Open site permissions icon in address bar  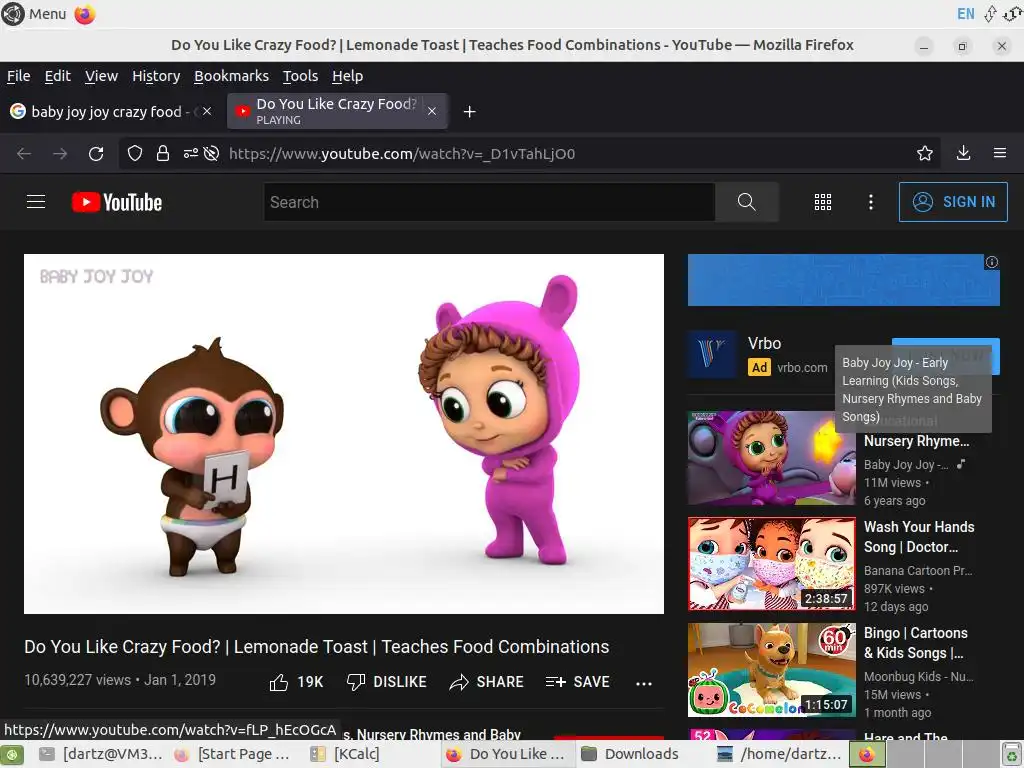pyautogui.click(x=191, y=153)
